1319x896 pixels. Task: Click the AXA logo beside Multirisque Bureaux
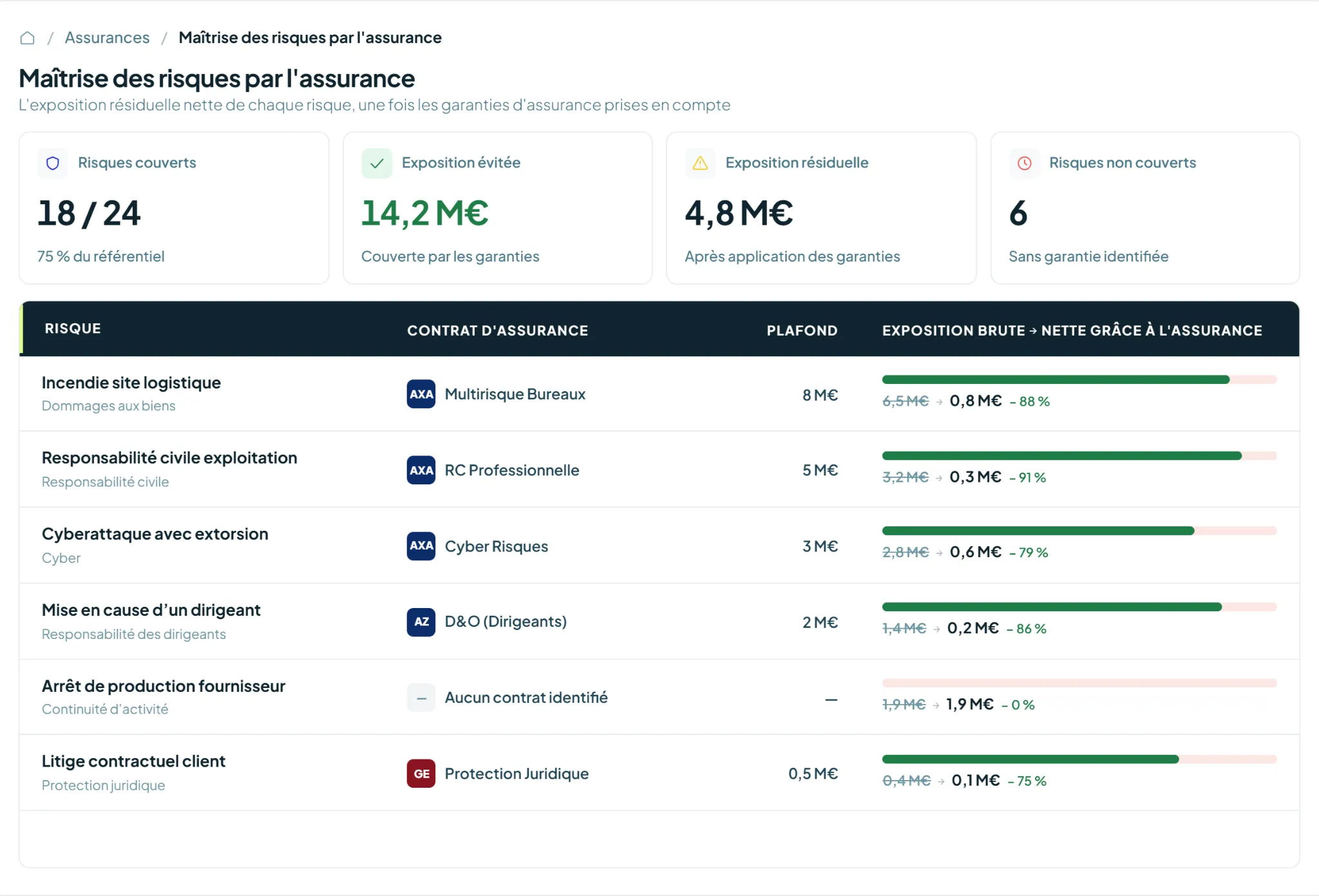point(421,394)
